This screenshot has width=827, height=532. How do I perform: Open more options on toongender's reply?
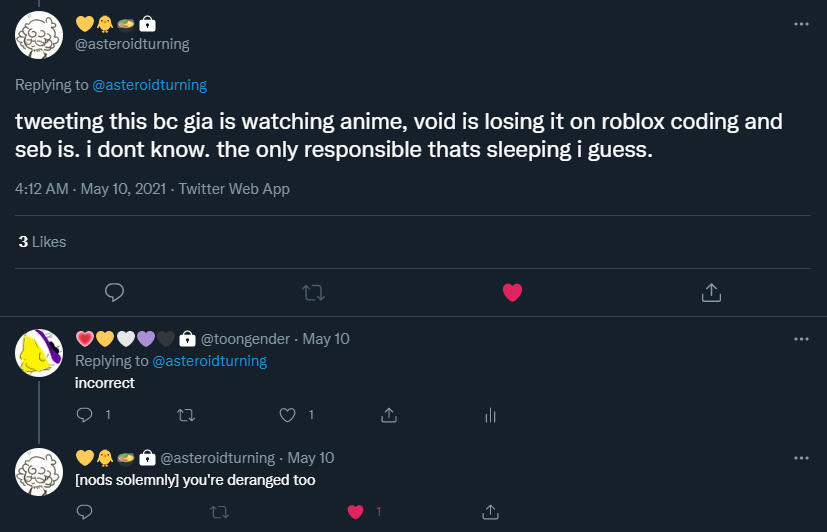(800, 339)
